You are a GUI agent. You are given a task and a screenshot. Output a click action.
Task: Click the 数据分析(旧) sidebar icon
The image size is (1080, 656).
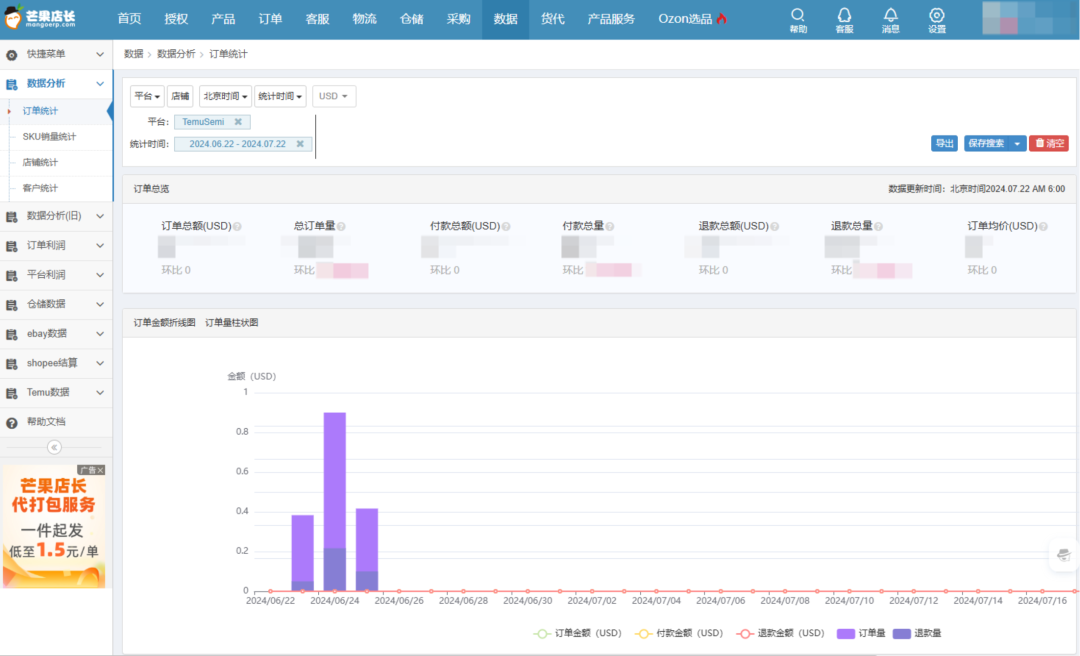[x=12, y=216]
